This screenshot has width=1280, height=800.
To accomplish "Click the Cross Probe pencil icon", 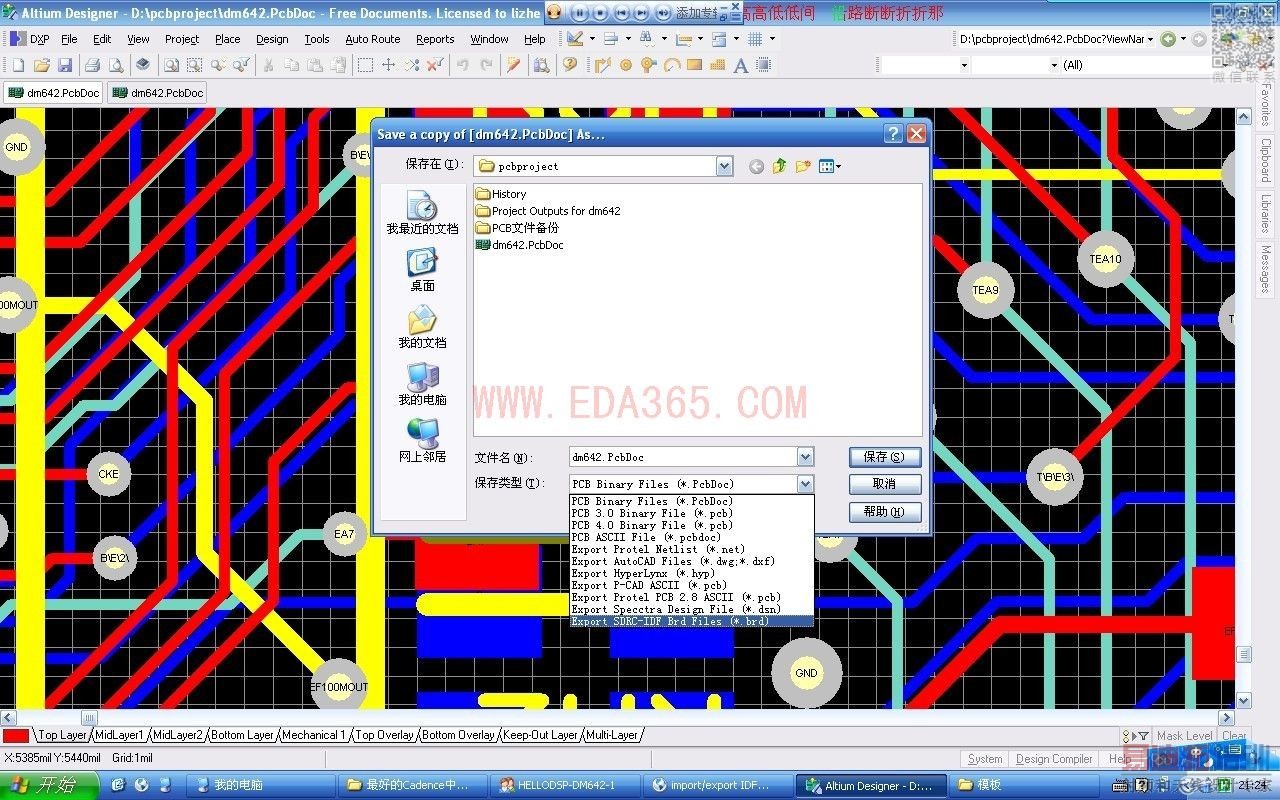I will click(514, 65).
